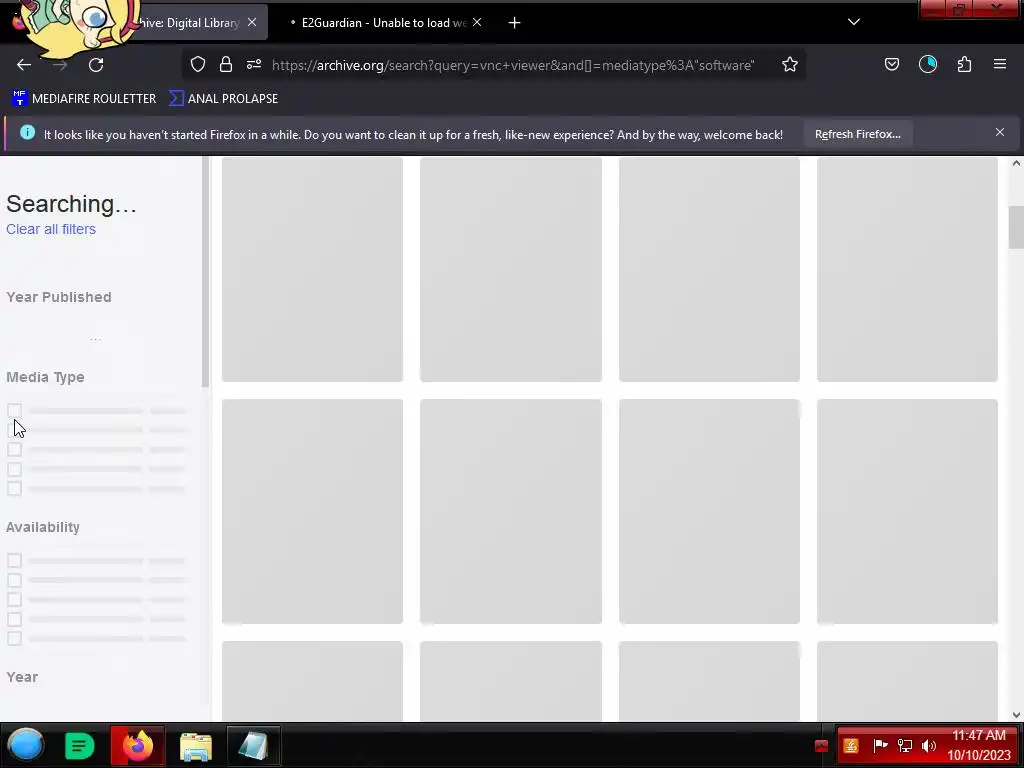Tick the first Media Type checkbox
The width and height of the screenshot is (1024, 768).
point(14,411)
